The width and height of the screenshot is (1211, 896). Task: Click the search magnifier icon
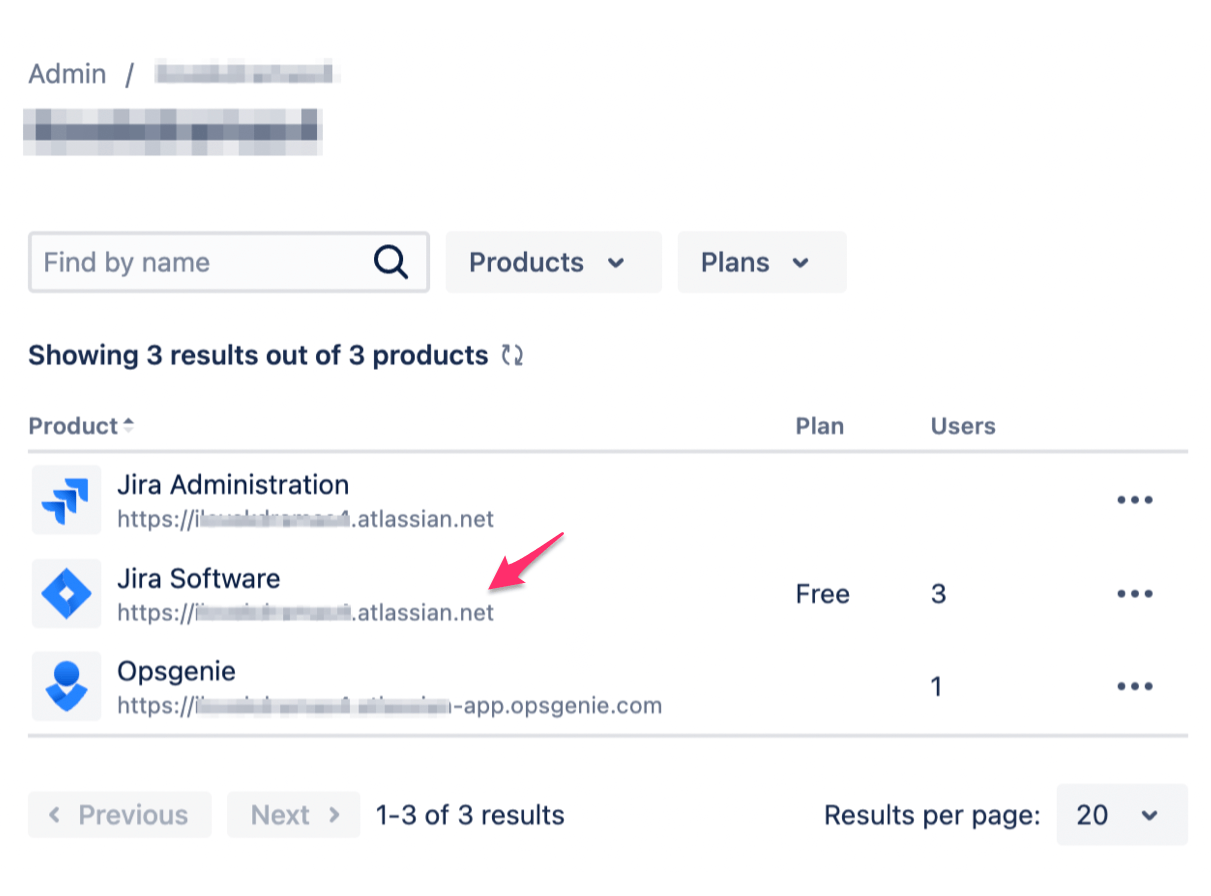(x=391, y=263)
